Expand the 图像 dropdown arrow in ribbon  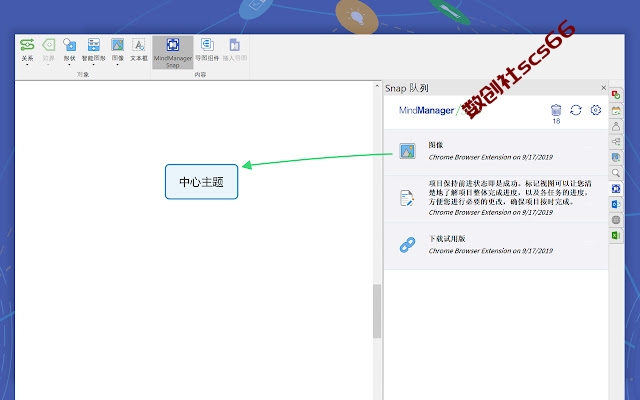click(x=118, y=65)
